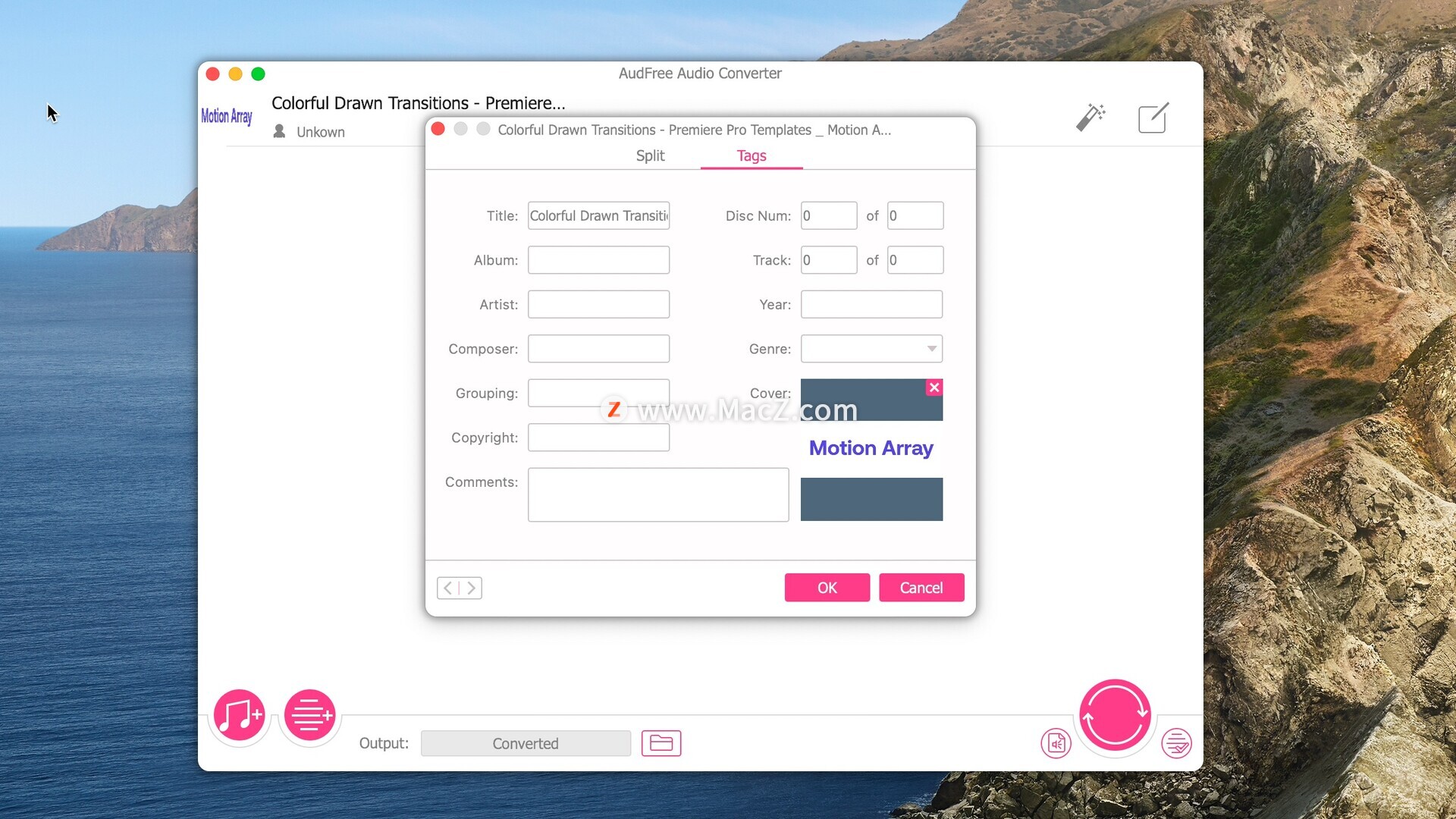Open the converted history list icon
The width and height of the screenshot is (1456, 819).
coord(1177,743)
